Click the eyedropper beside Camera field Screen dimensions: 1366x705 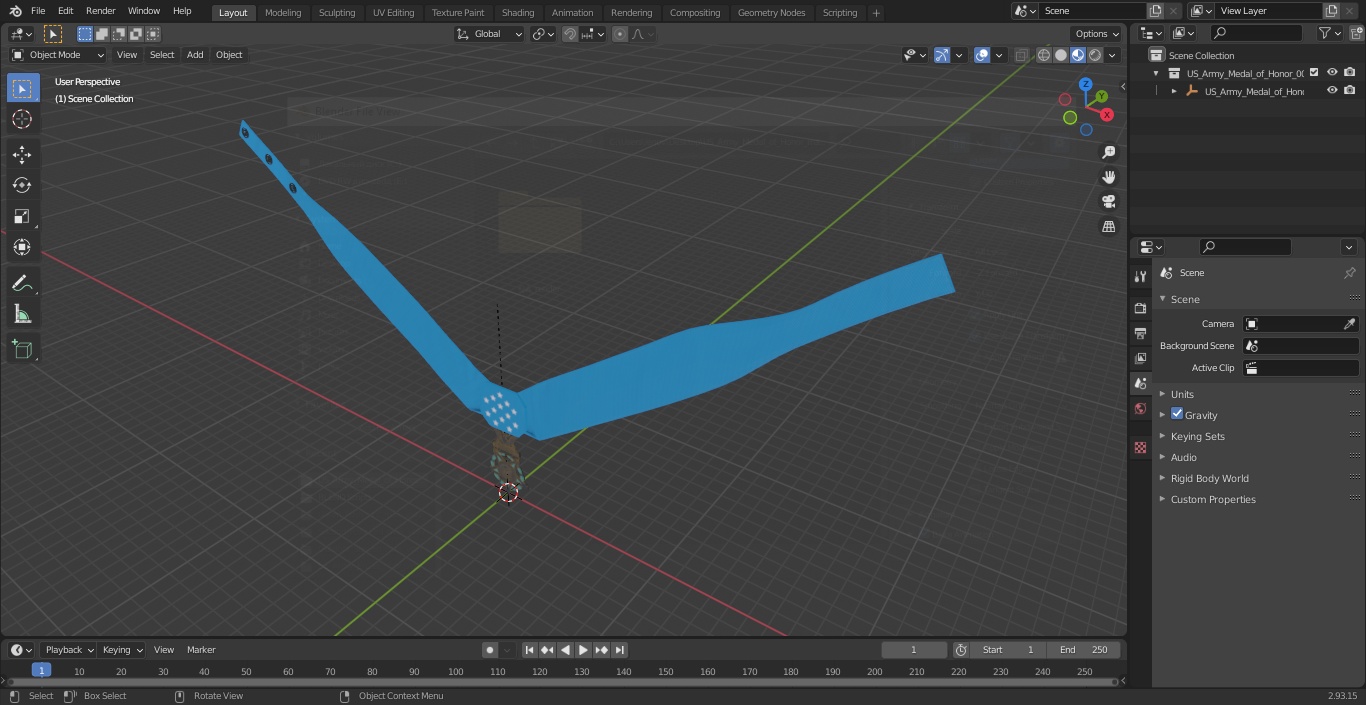(1349, 324)
